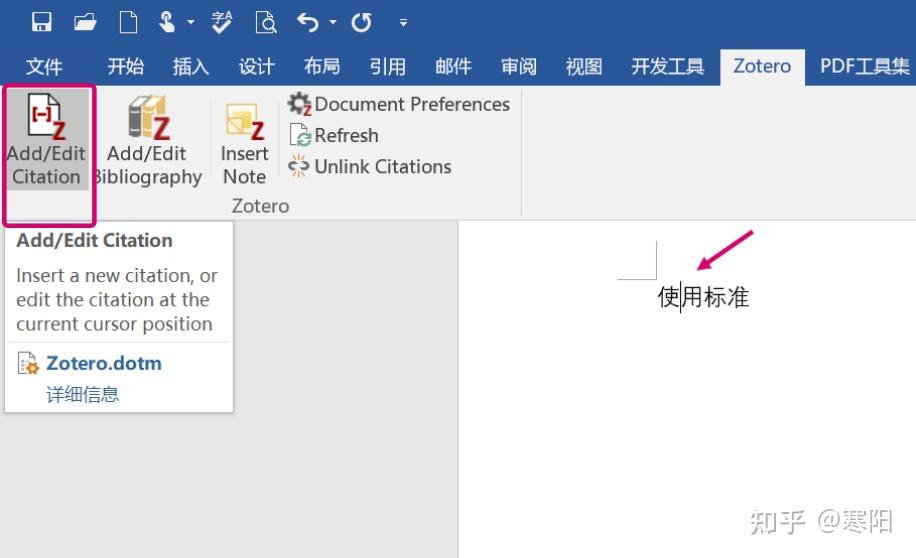Viewport: 916px width, 558px height.
Task: Click Unlink Citations
Action: tap(370, 167)
